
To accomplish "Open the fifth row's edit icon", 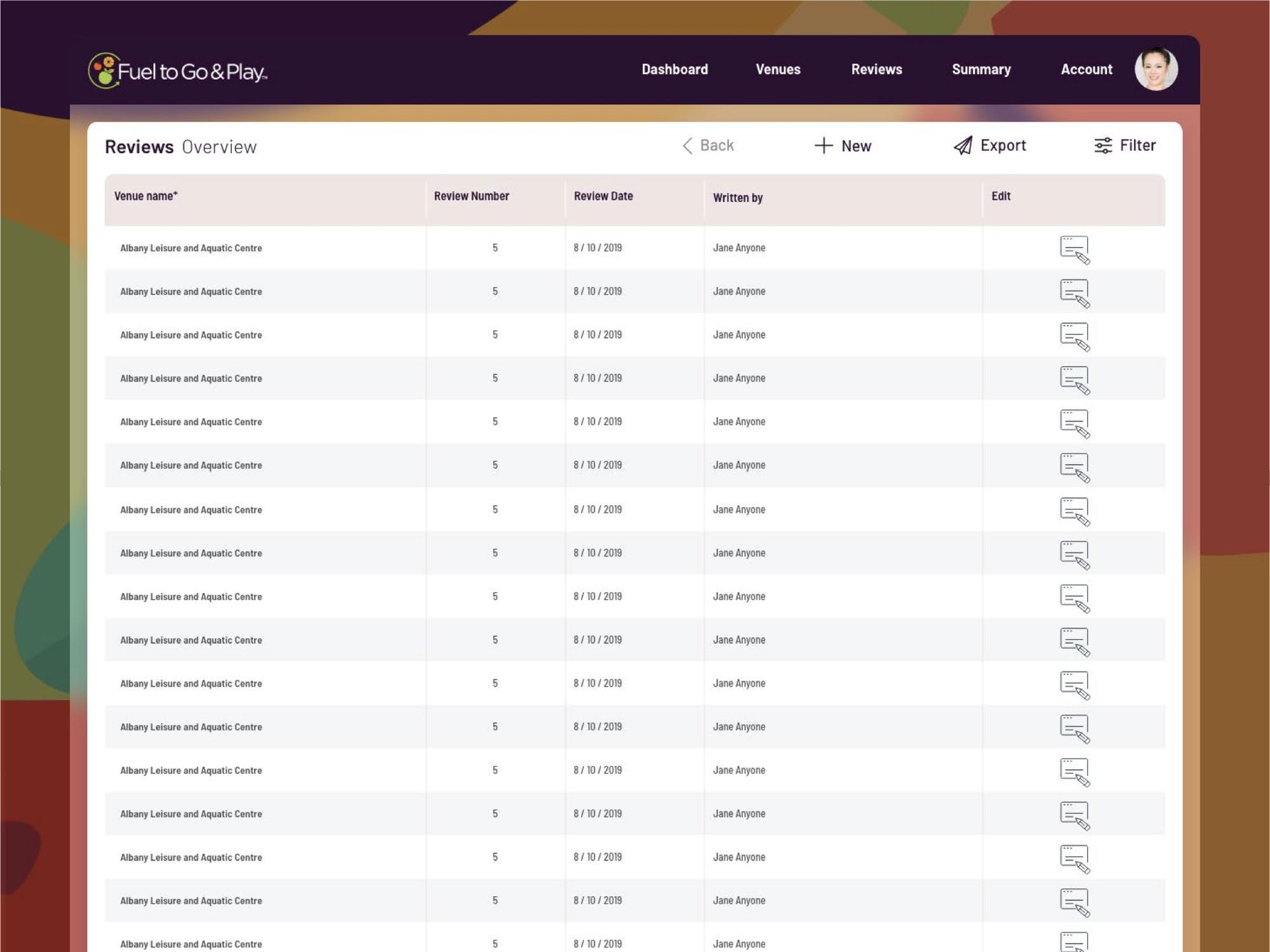I will [x=1074, y=423].
